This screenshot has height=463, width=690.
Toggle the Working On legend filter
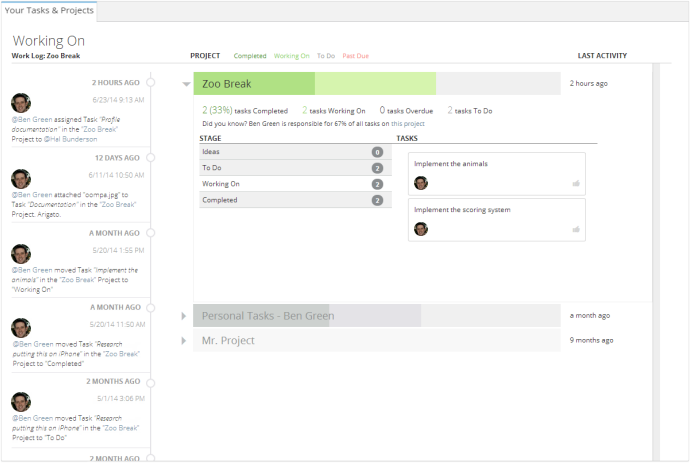tap(291, 56)
